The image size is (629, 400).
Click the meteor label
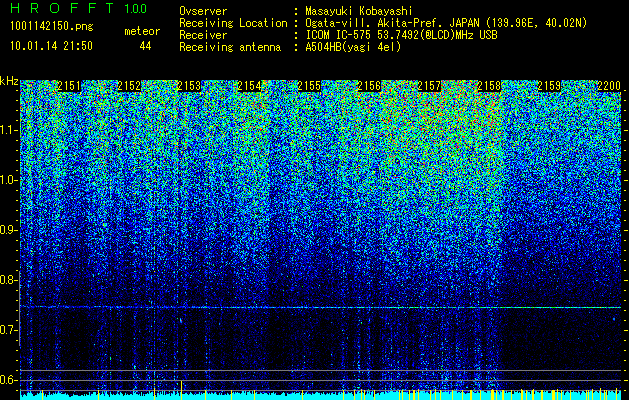(x=142, y=31)
